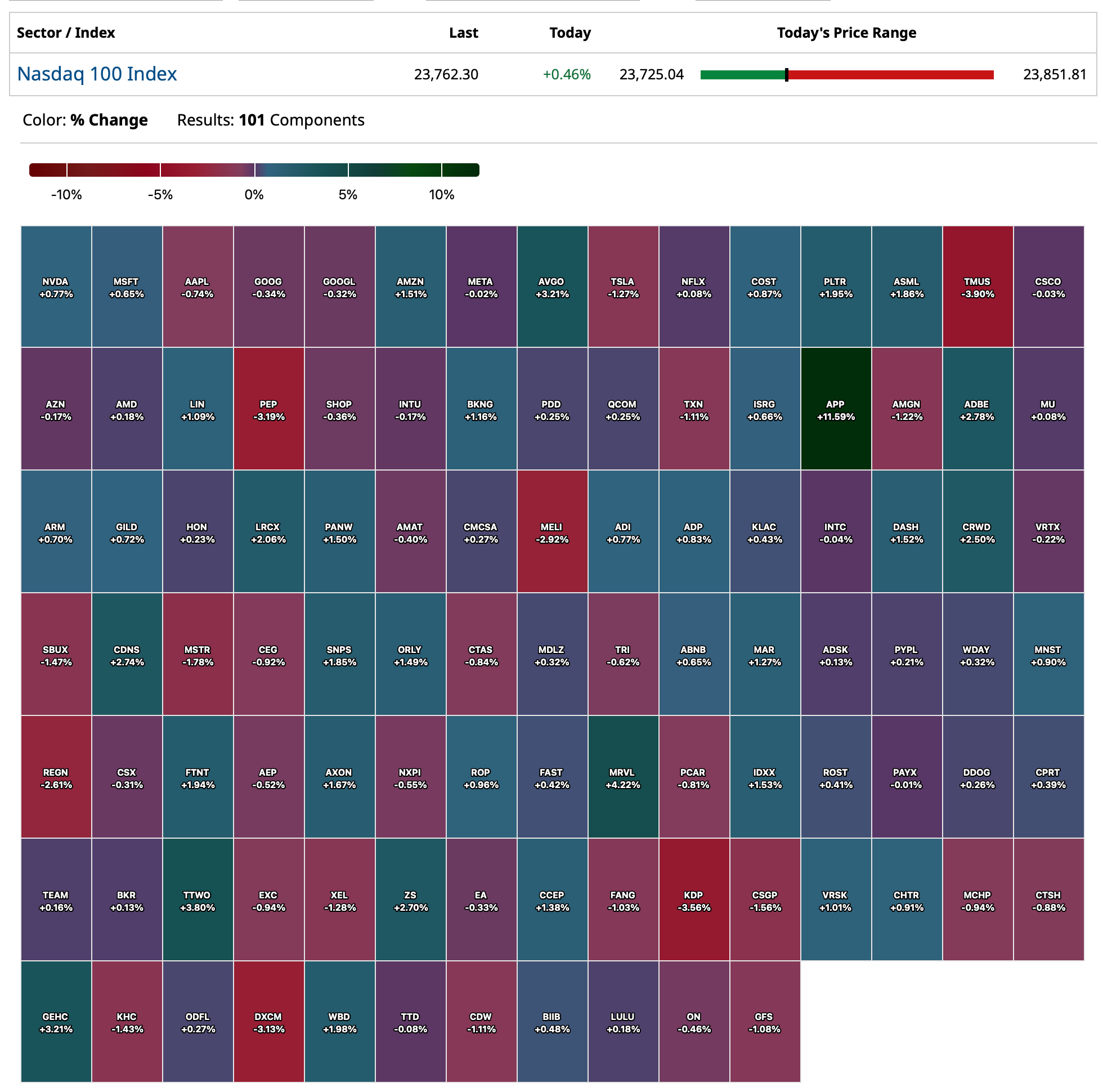Click the Sector / Index column header
This screenshot has height=1092, width=1103.
click(66, 33)
